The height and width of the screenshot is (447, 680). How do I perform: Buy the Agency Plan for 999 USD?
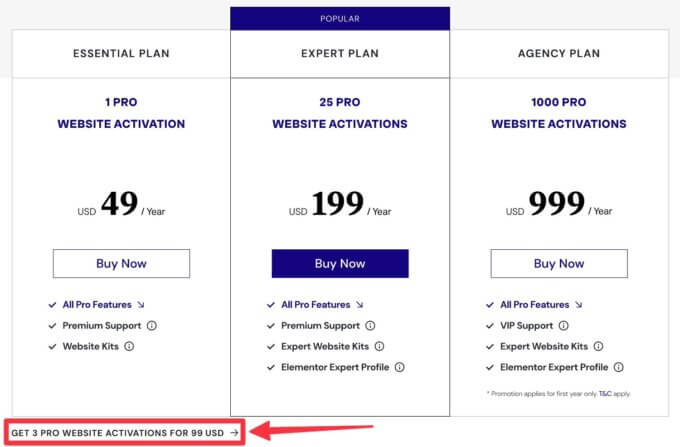tap(559, 264)
